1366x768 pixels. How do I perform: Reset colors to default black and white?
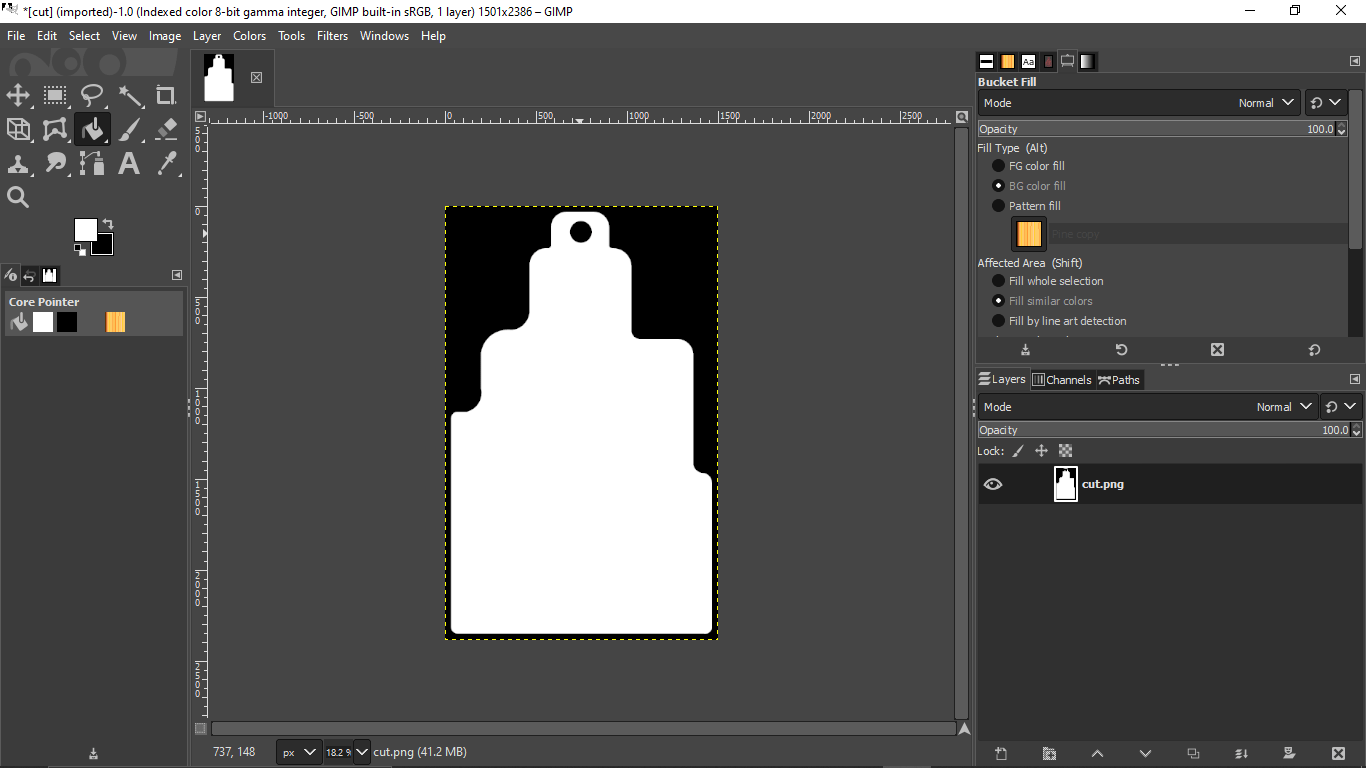80,250
